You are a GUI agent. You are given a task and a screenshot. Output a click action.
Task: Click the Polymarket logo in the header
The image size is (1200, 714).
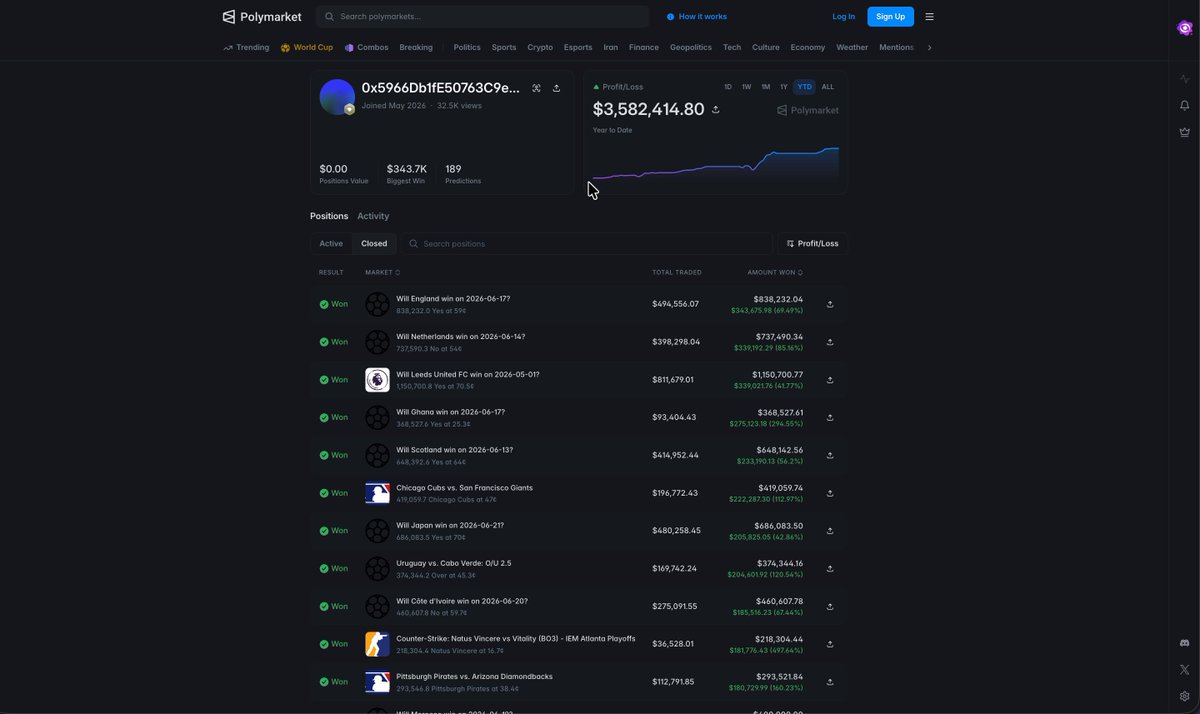click(x=262, y=17)
